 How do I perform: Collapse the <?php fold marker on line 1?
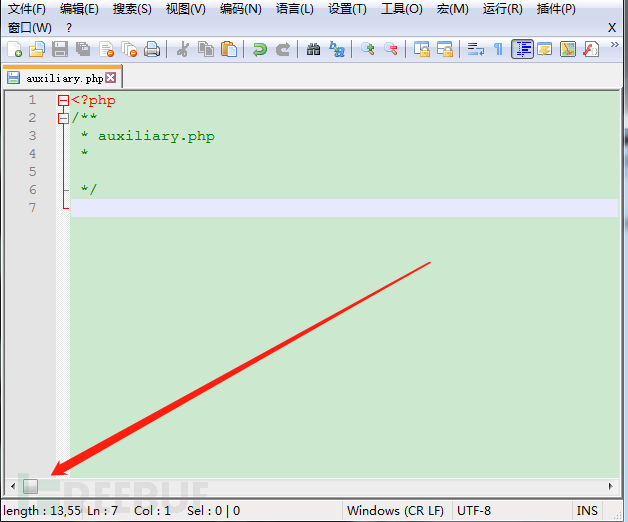(63, 100)
